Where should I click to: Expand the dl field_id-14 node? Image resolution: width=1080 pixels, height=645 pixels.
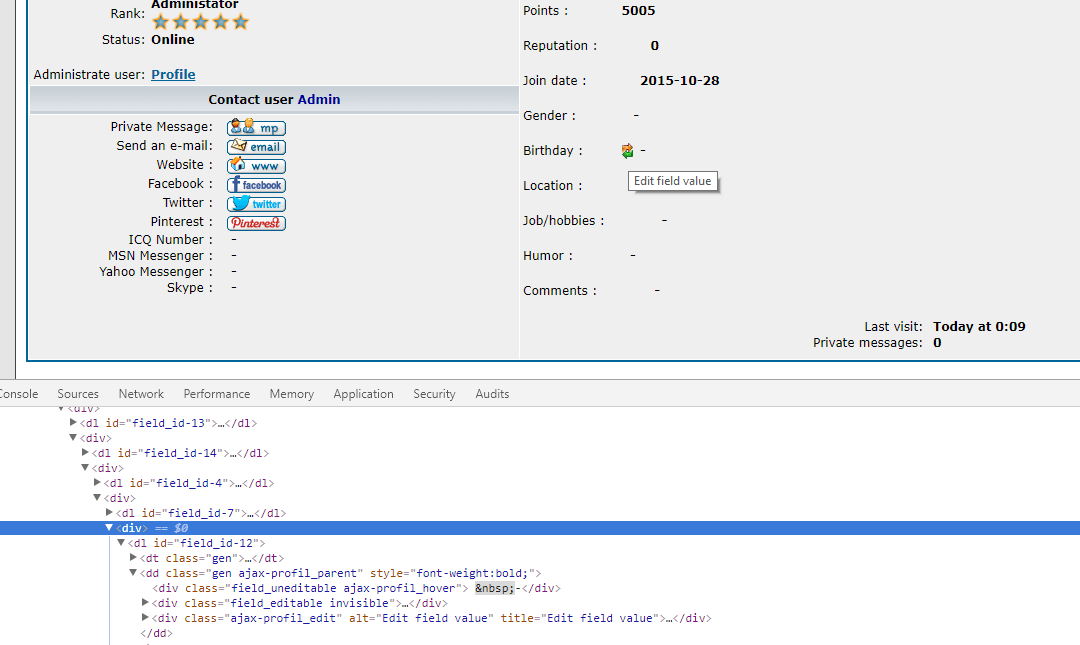coord(85,452)
